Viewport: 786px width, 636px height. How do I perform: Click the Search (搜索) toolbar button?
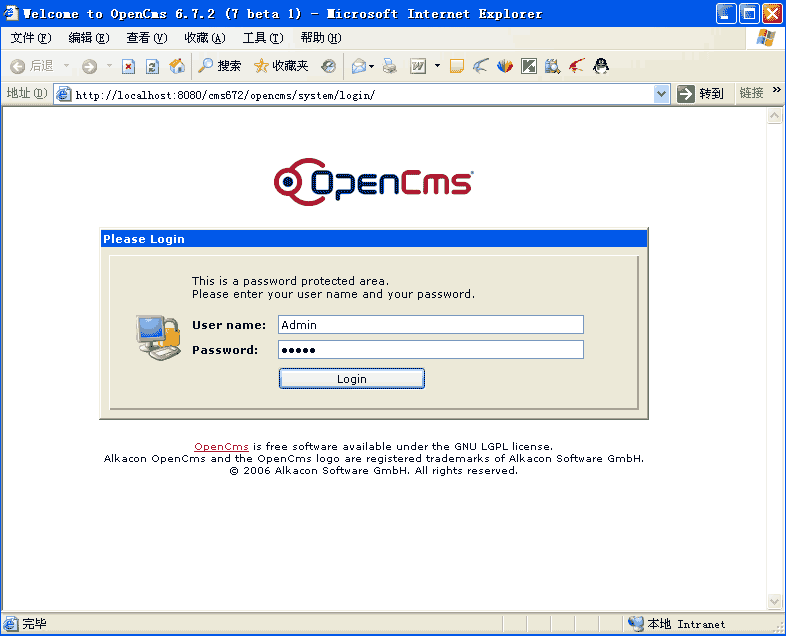(220, 66)
